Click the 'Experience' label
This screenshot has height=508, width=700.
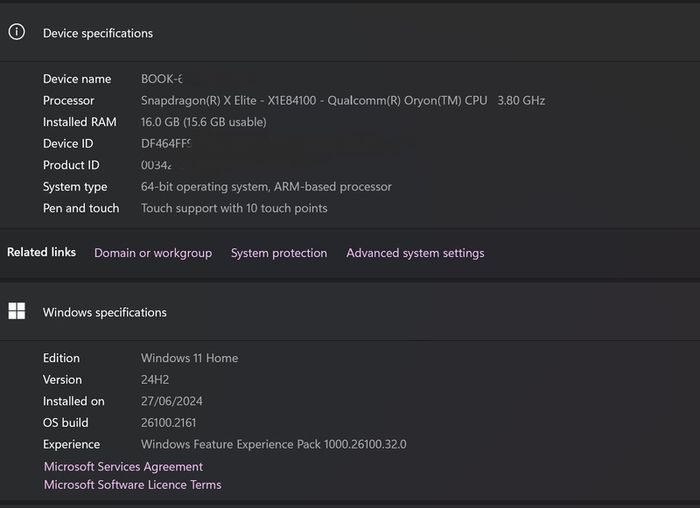[71, 445]
